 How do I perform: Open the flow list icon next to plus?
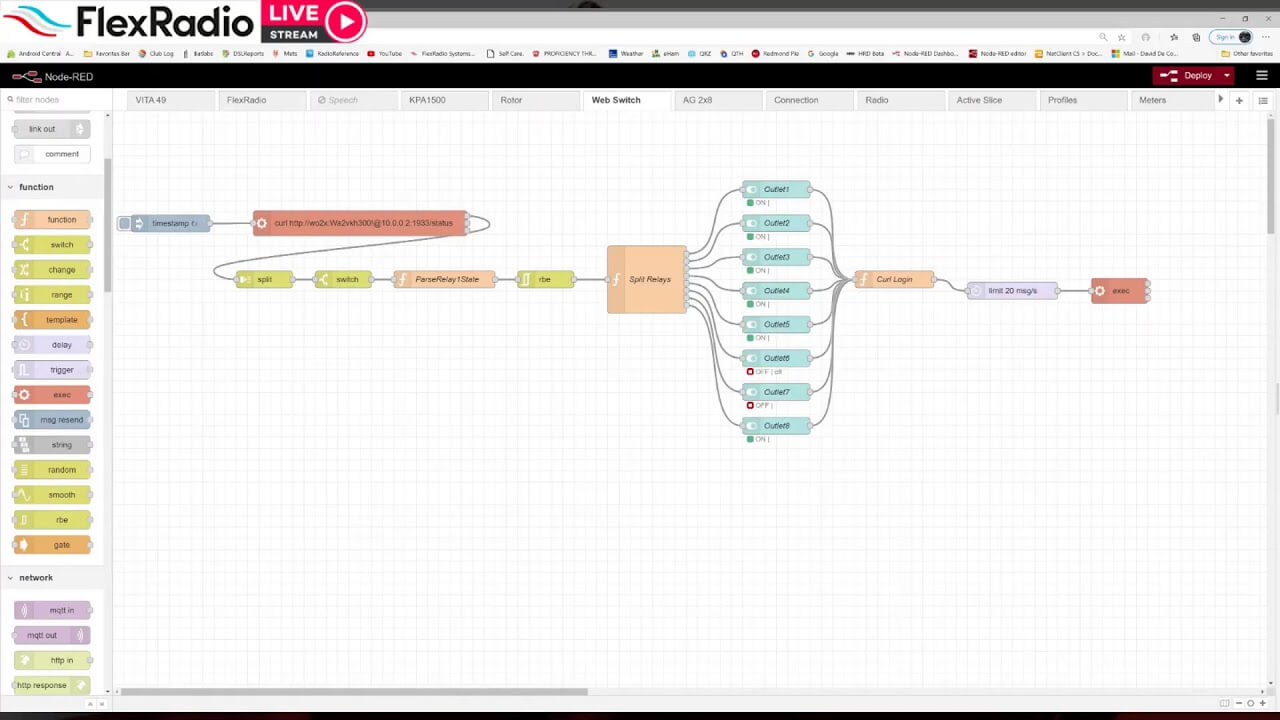(x=1263, y=100)
